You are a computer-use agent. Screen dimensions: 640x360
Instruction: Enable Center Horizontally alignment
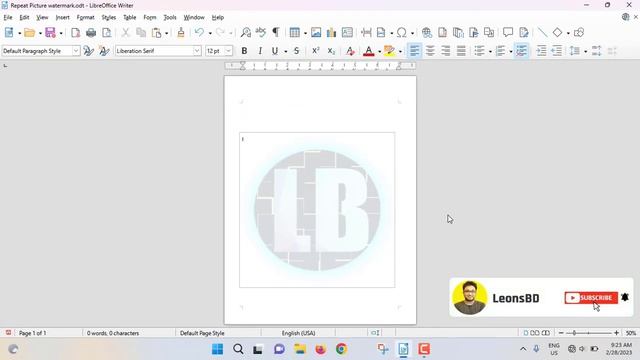pos(430,51)
